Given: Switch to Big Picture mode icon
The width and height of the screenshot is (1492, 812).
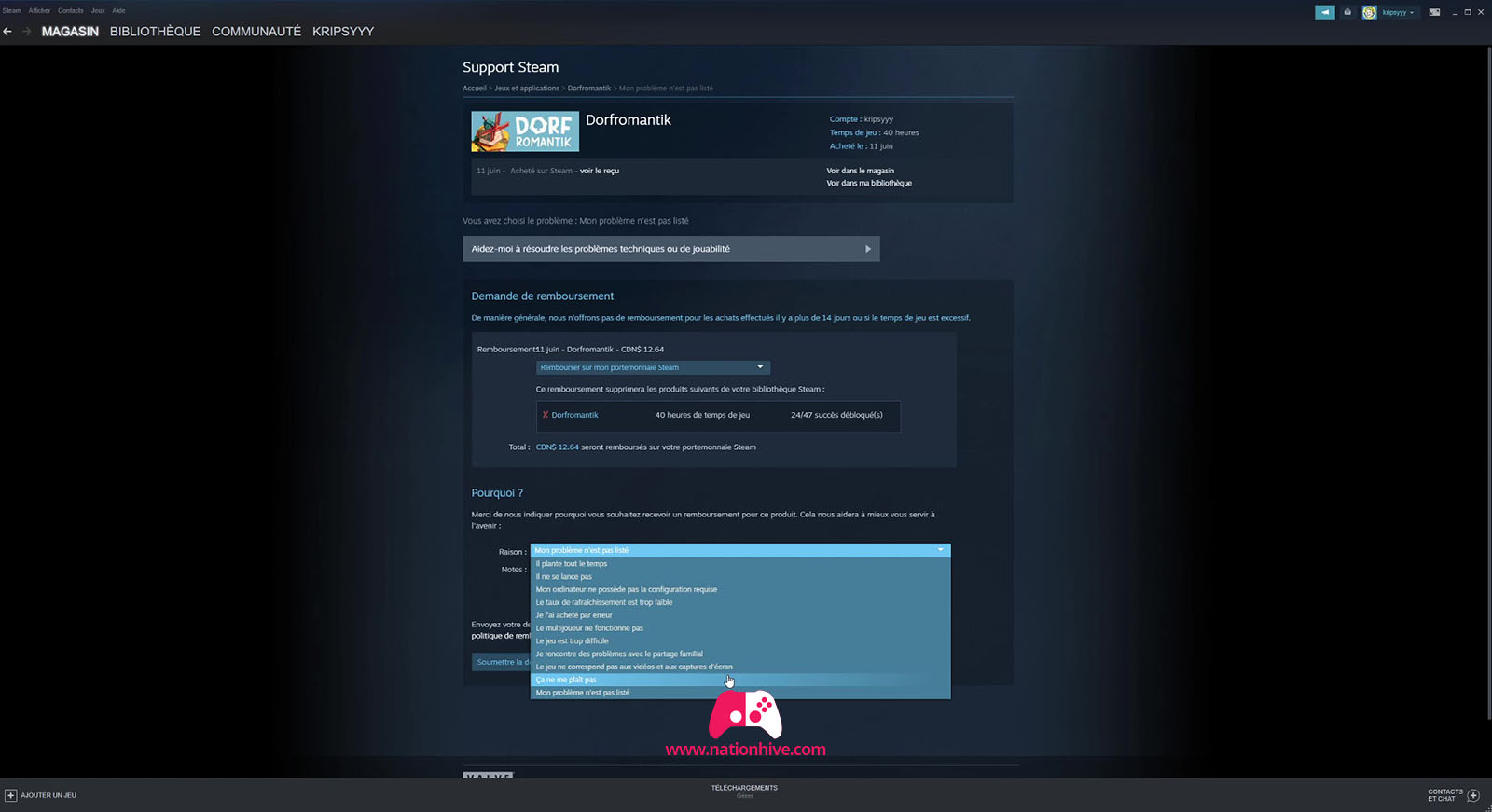Looking at the screenshot, I should (1434, 12).
